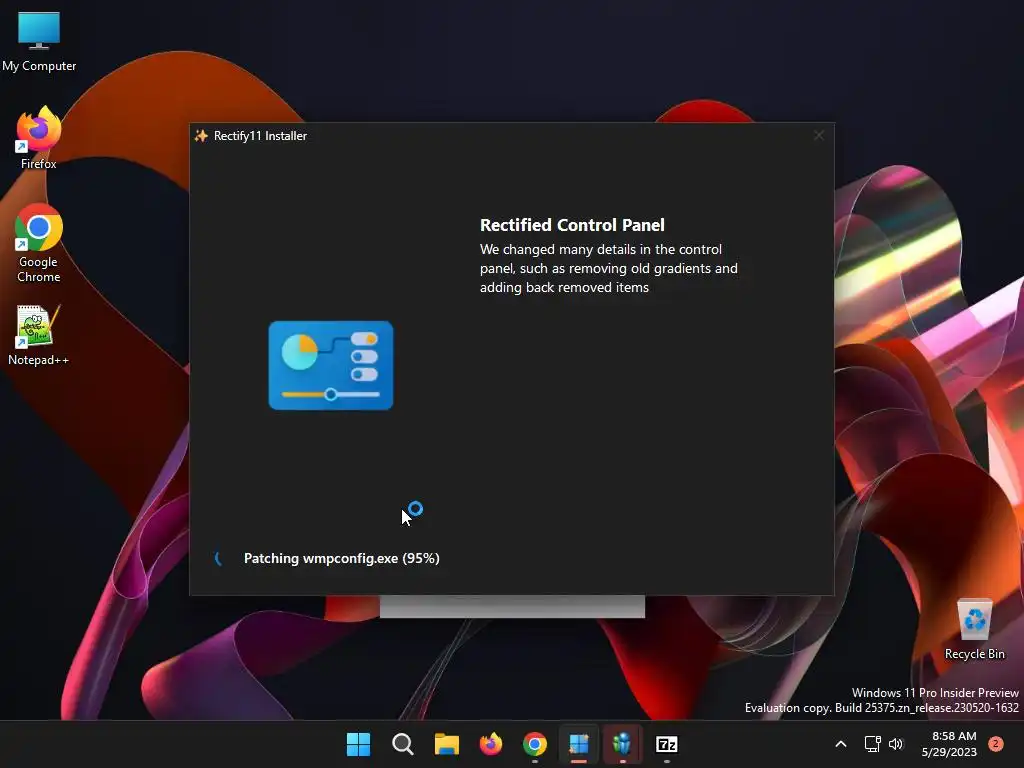Select the Recycle Bin icon
The height and width of the screenshot is (768, 1024).
974,629
